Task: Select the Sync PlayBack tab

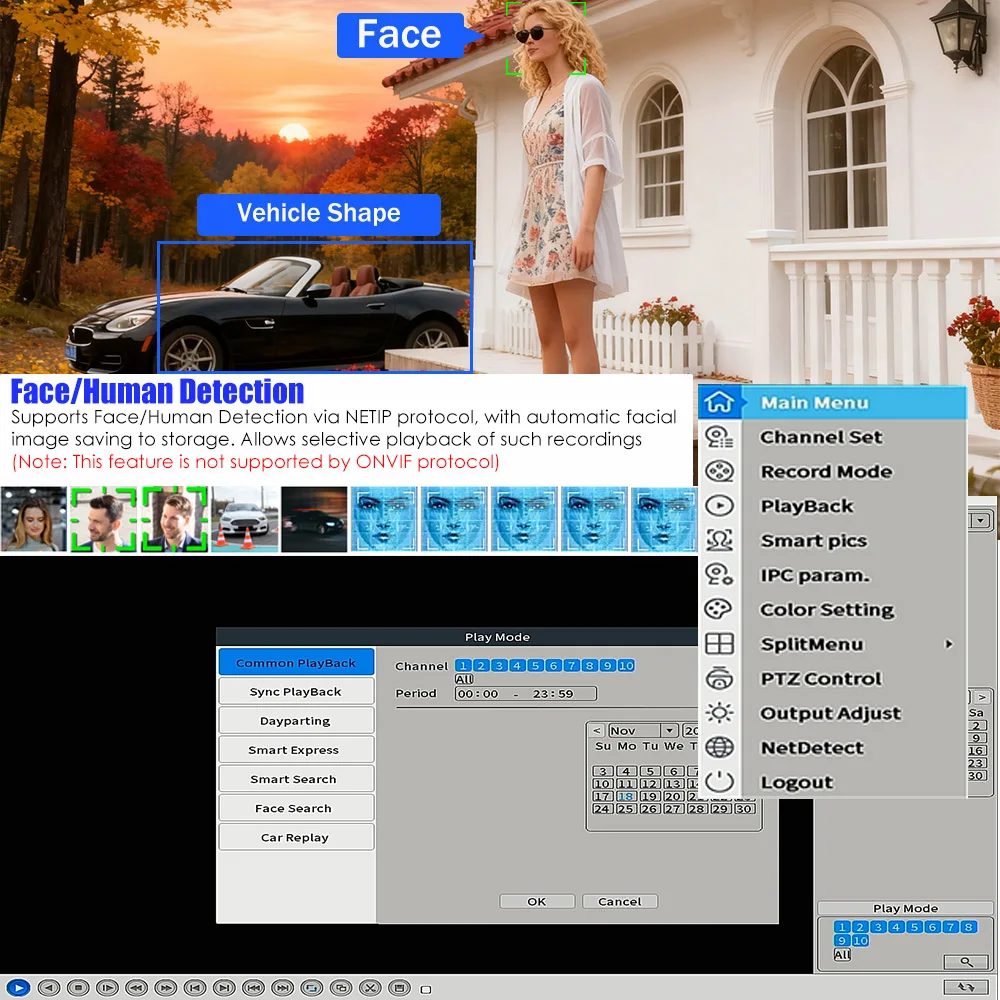Action: coord(296,691)
